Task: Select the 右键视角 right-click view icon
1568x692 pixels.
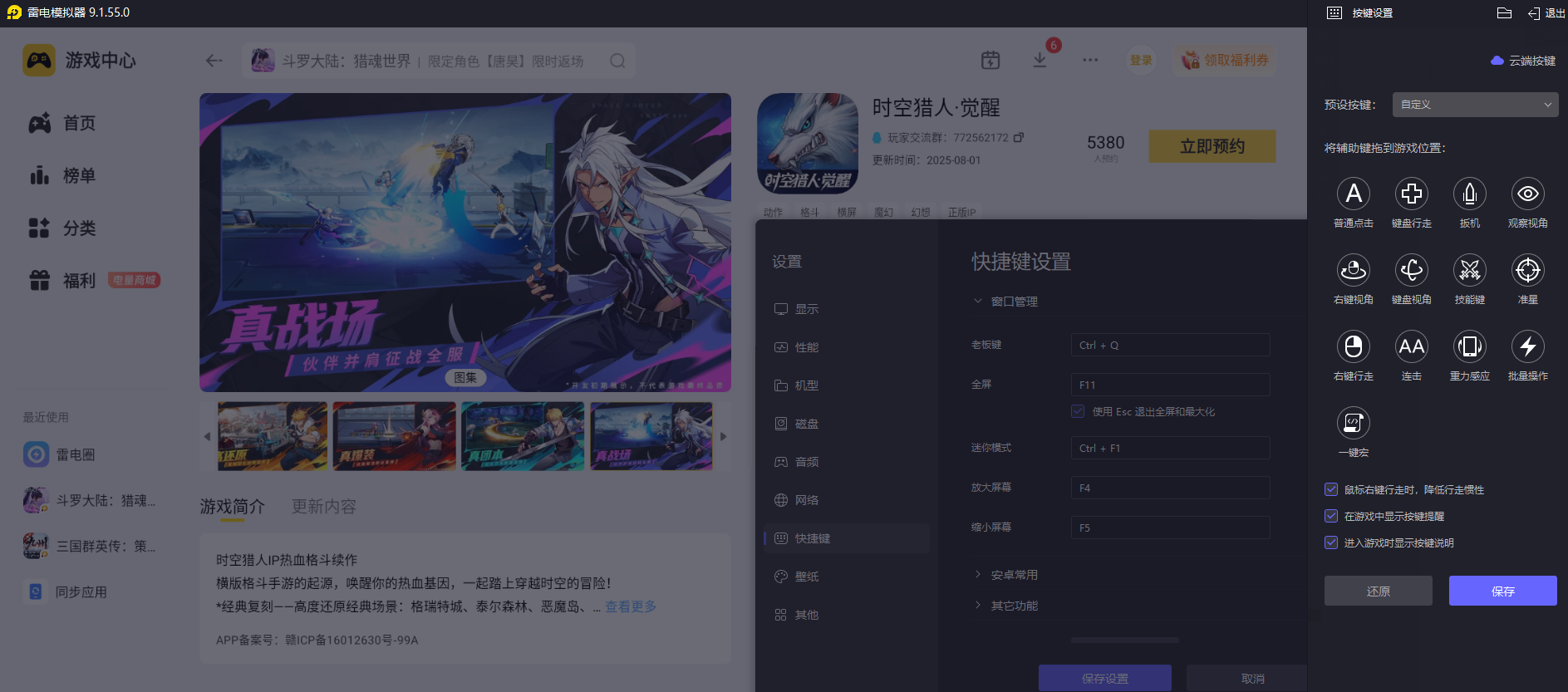Action: click(x=1353, y=270)
